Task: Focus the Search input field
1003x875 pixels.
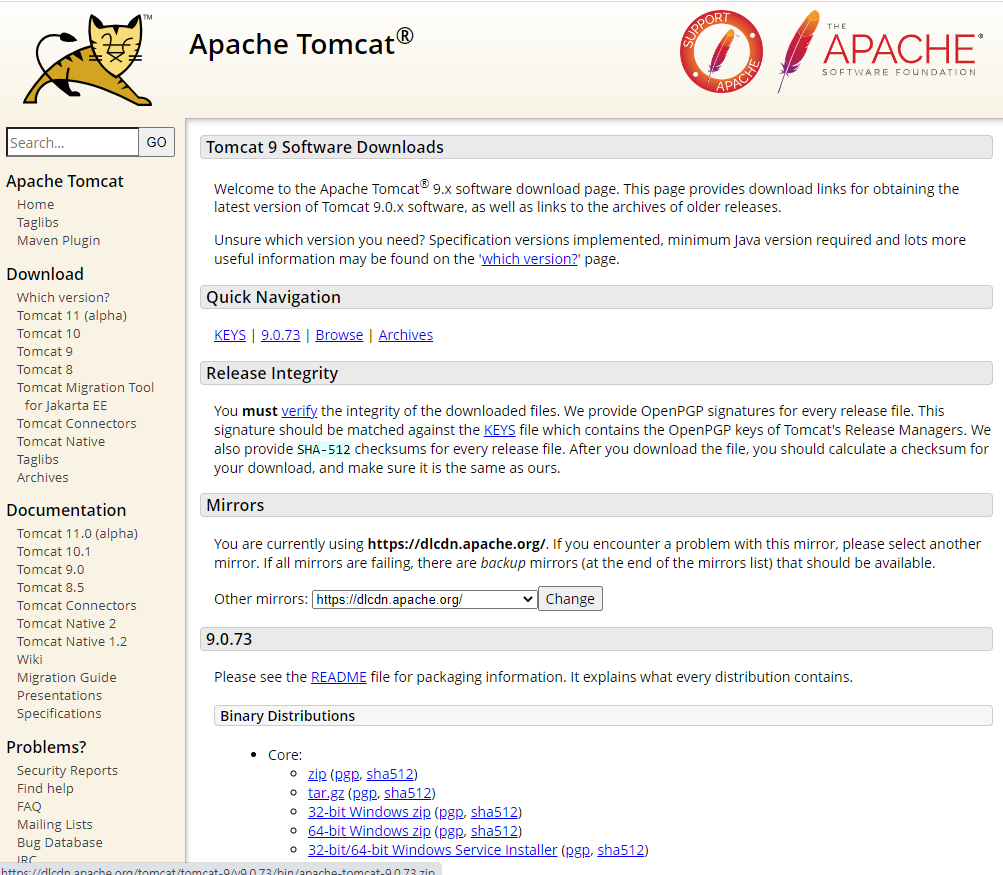Action: click(72, 142)
